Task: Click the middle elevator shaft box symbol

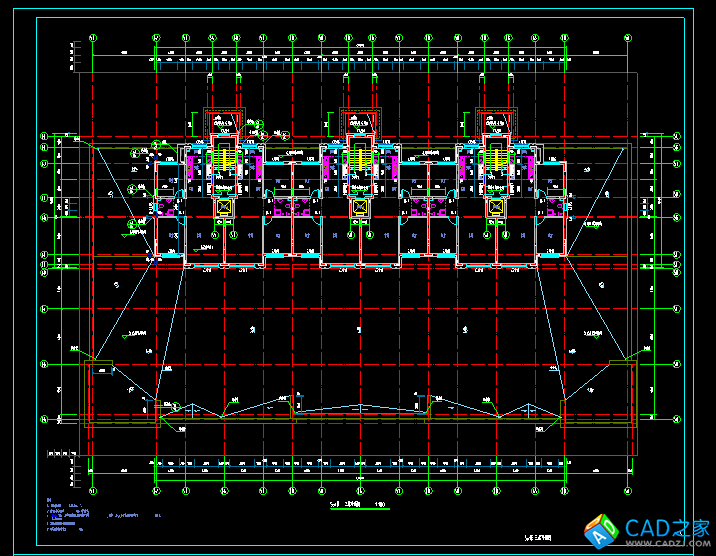Action: [359, 208]
